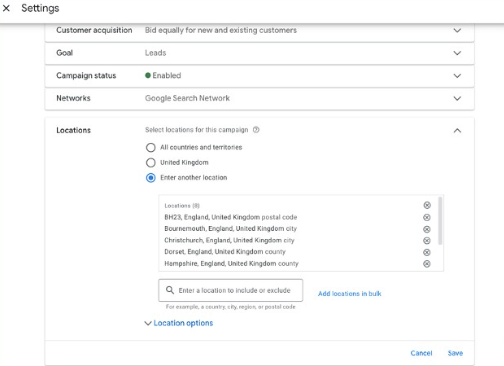Expand Location options
The image size is (504, 366).
coord(179,323)
